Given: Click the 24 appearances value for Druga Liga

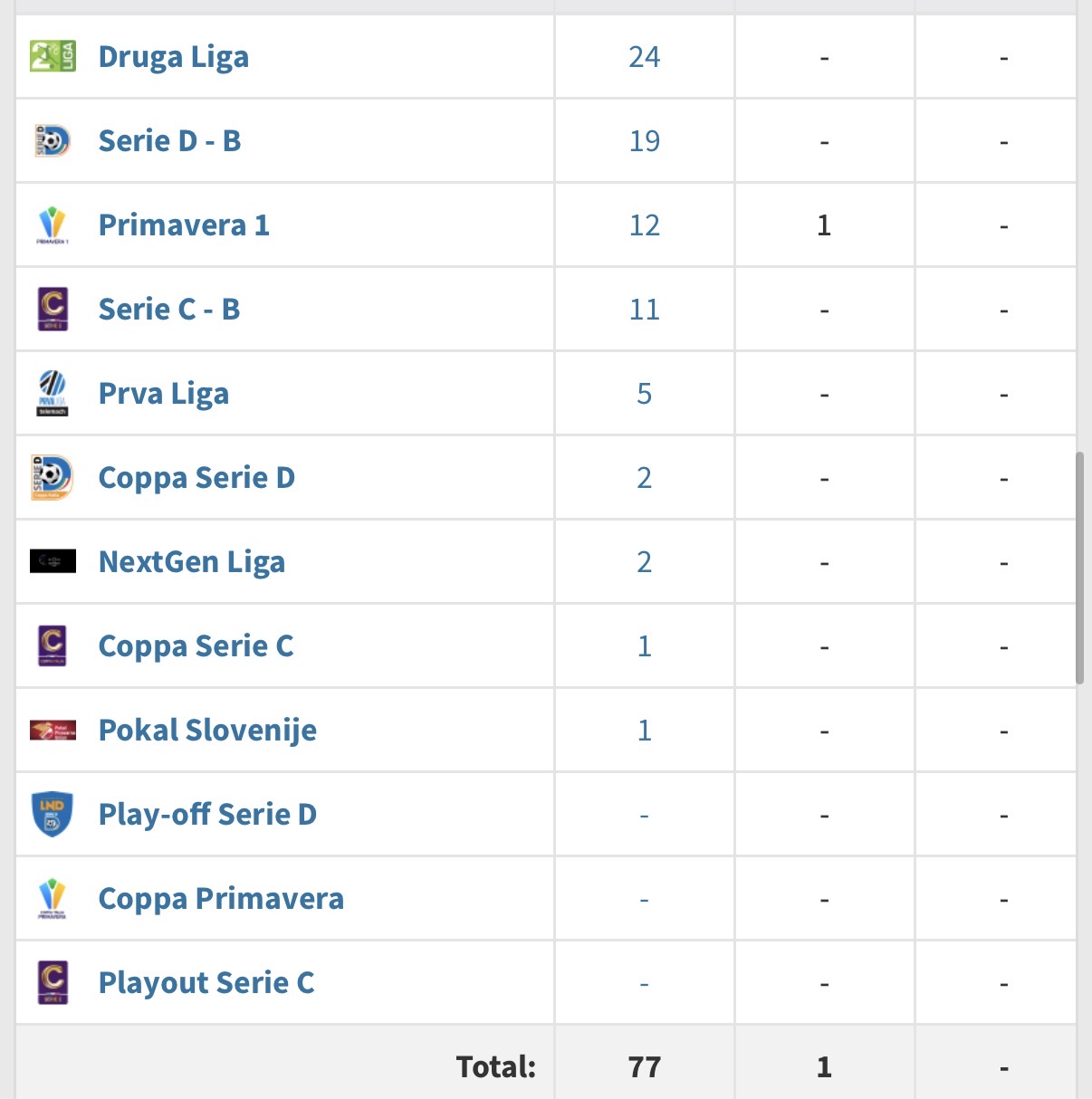Looking at the screenshot, I should coord(645,57).
